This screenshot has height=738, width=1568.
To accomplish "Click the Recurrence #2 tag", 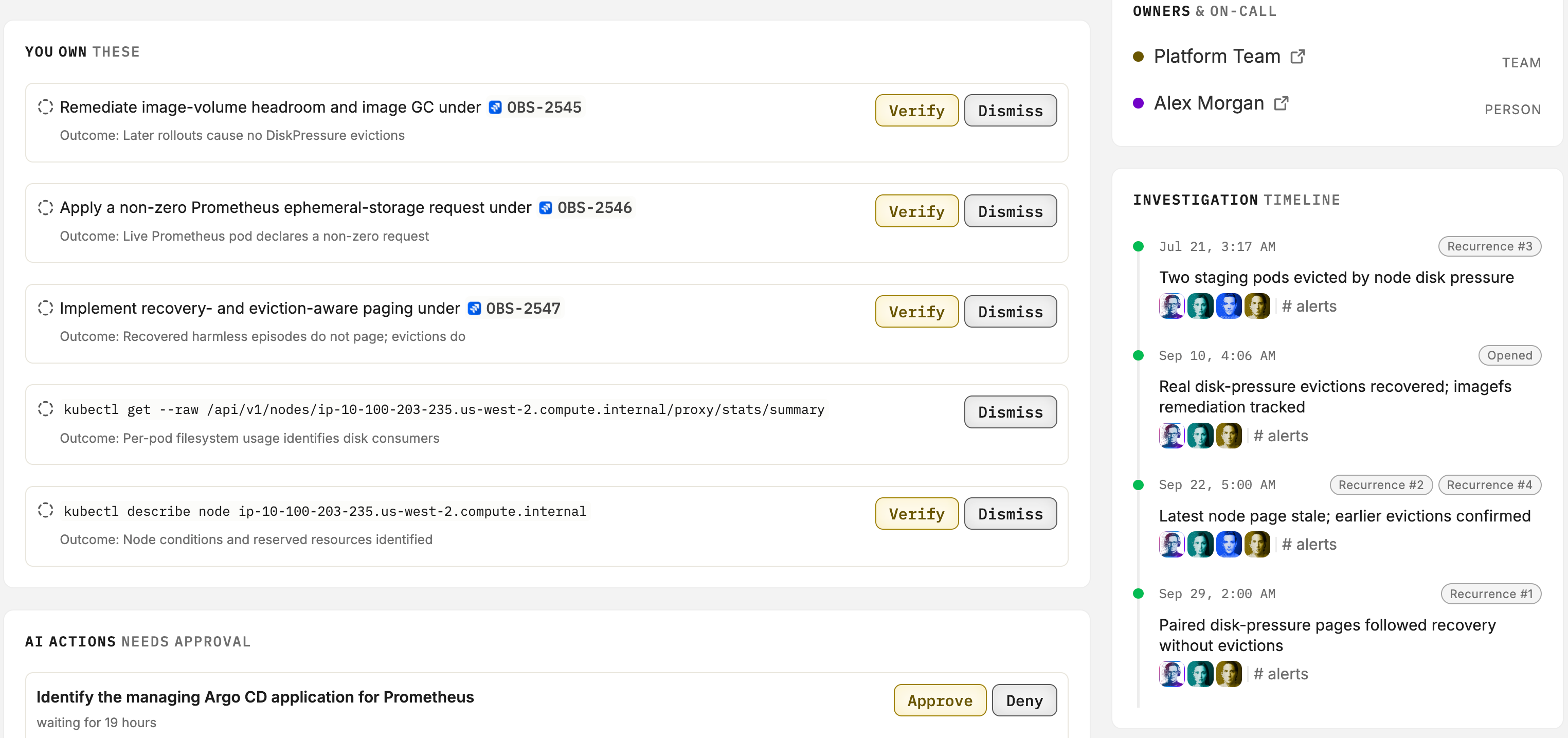I will pos(1380,485).
